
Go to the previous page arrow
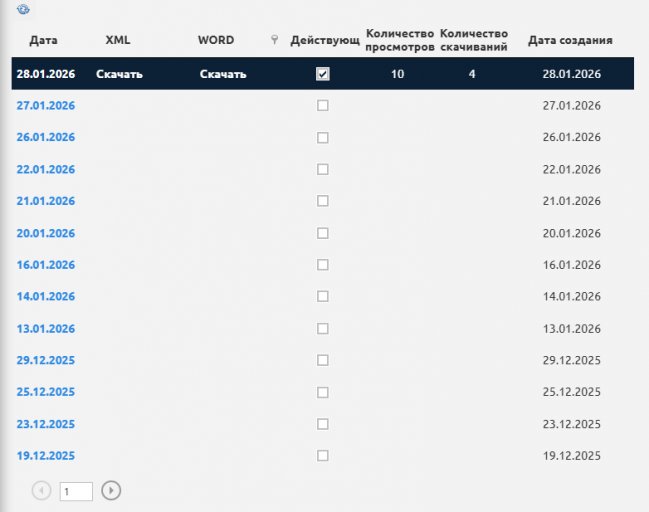[41, 490]
